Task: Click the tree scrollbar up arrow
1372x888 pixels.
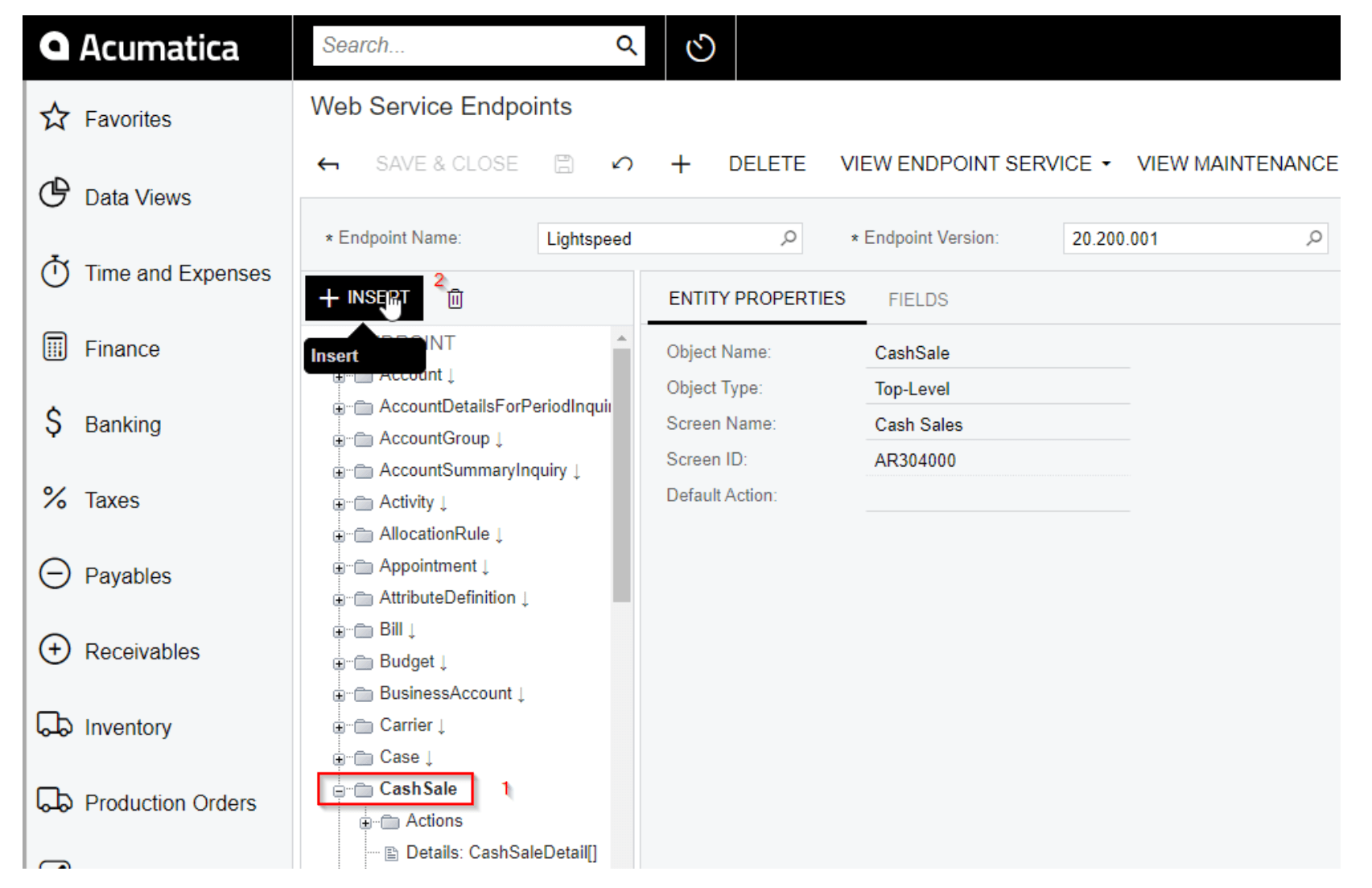Action: 621,337
